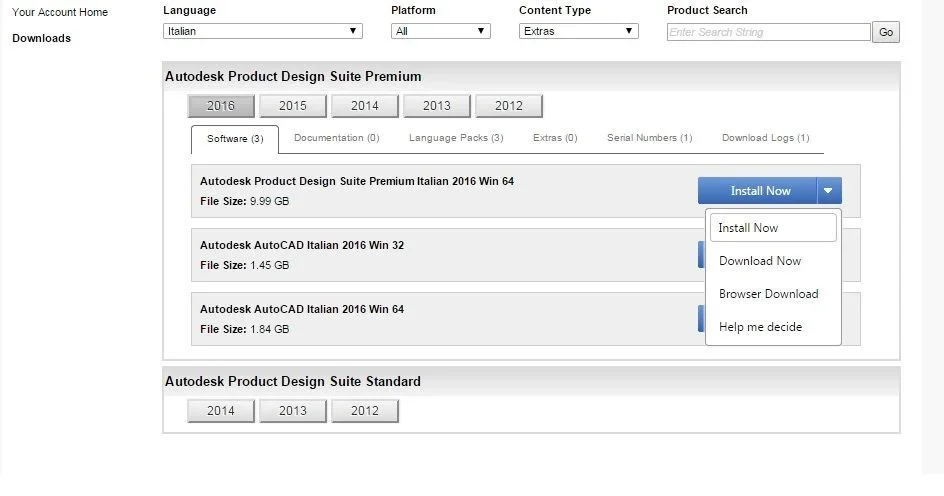Choose Download Now from the dropdown menu
944x496 pixels.
point(760,261)
